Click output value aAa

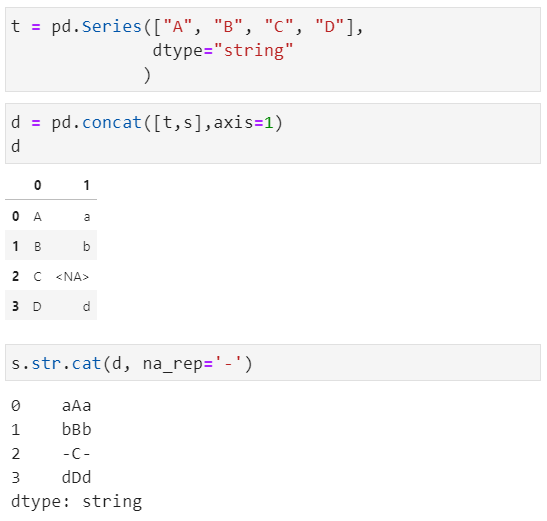click(77, 406)
